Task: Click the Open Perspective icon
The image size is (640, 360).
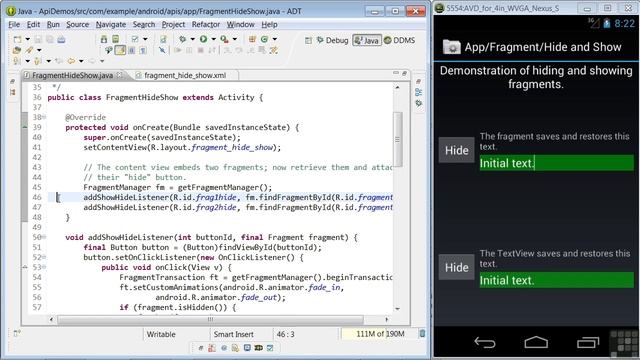Action: pos(309,40)
